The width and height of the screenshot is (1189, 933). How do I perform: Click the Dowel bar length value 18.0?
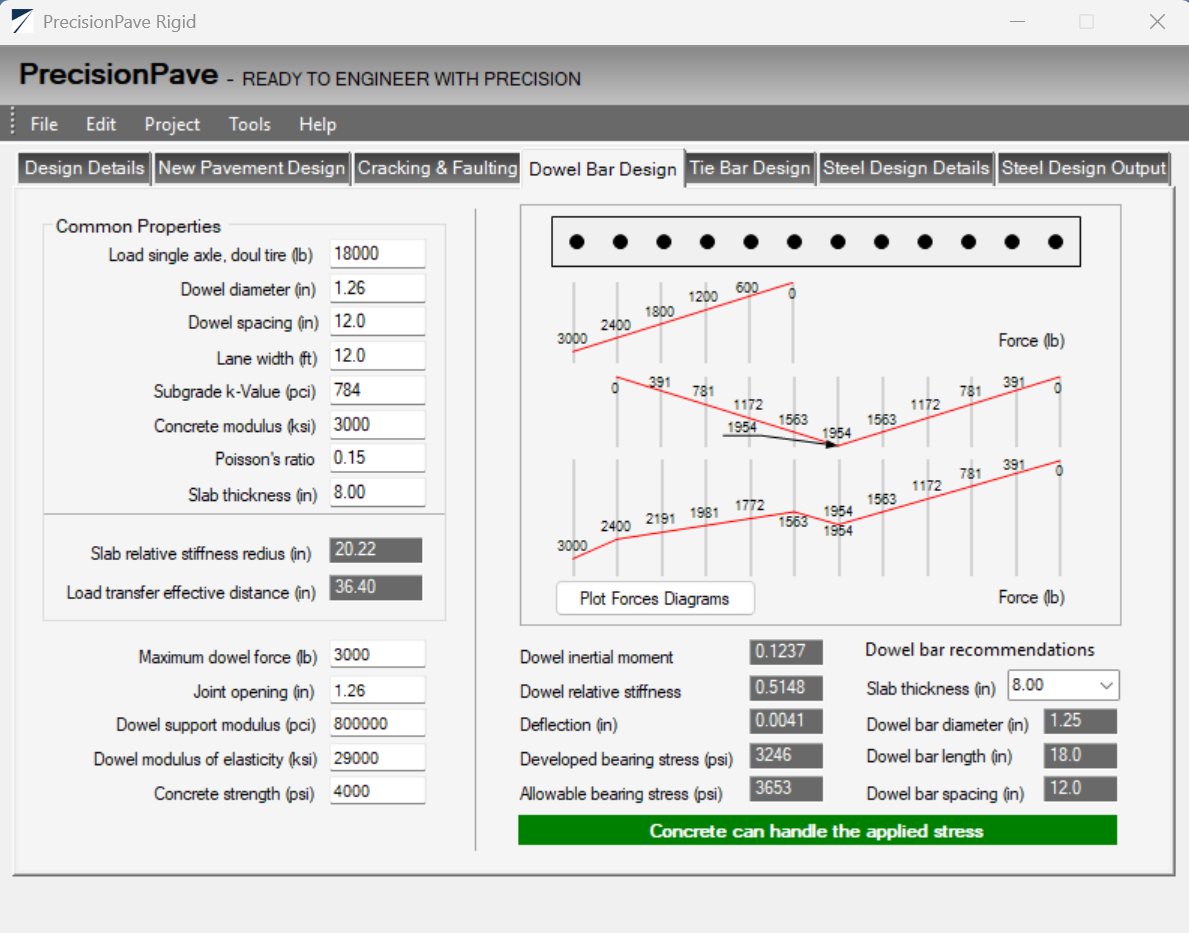[x=1080, y=756]
